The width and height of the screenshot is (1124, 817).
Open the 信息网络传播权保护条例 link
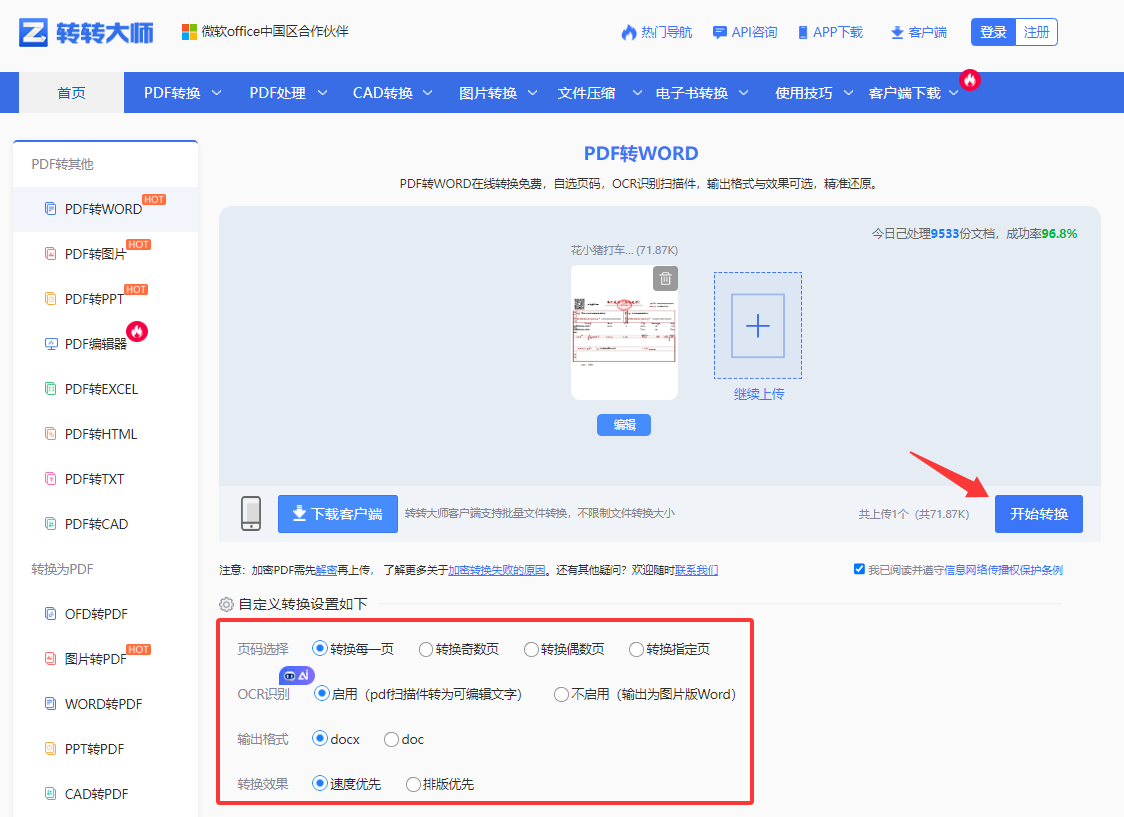tap(1004, 570)
